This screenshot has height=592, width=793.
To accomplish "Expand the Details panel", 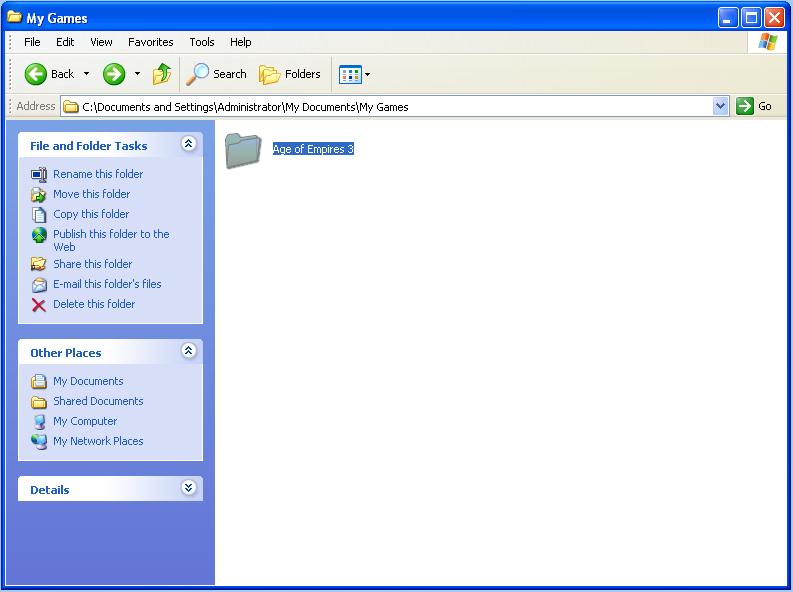I will click(189, 488).
